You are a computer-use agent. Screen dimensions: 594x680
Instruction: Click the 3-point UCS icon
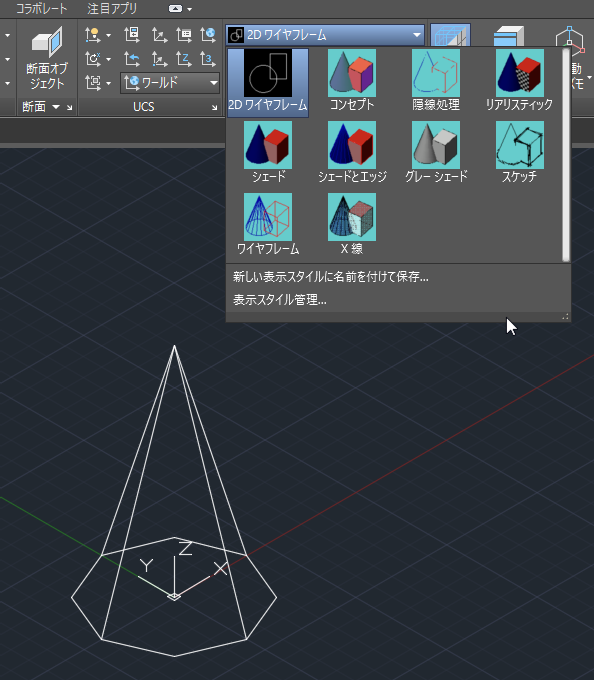pos(208,59)
